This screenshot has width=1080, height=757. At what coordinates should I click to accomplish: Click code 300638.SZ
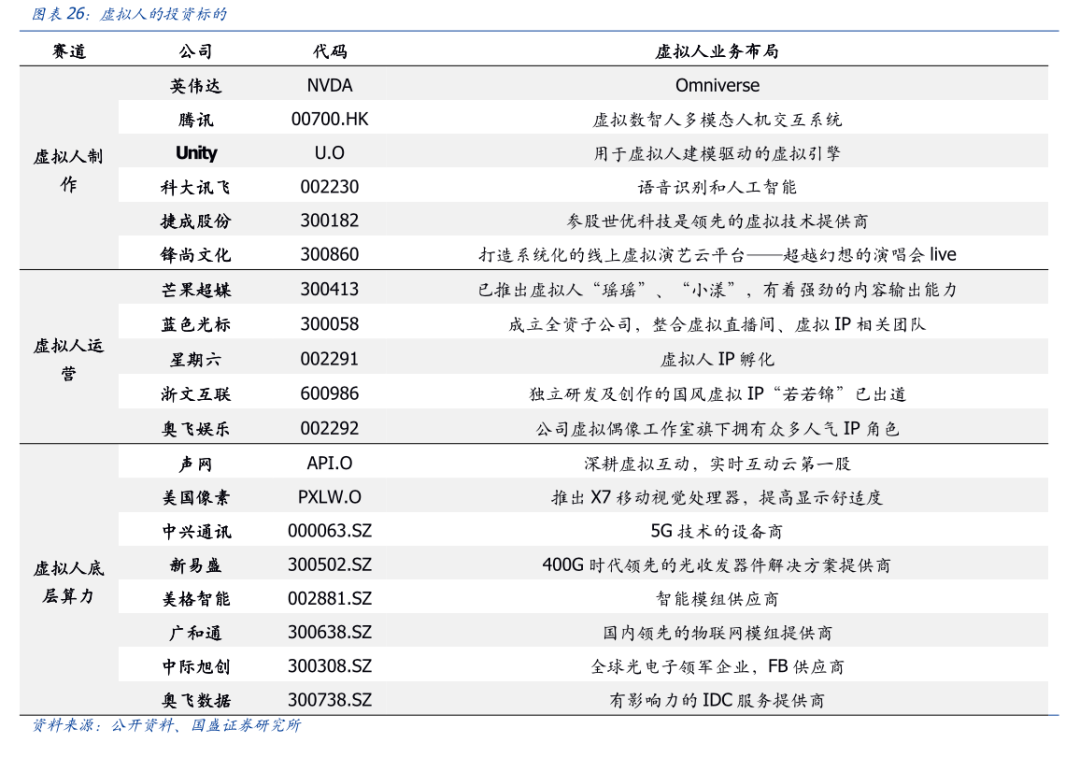click(x=330, y=632)
